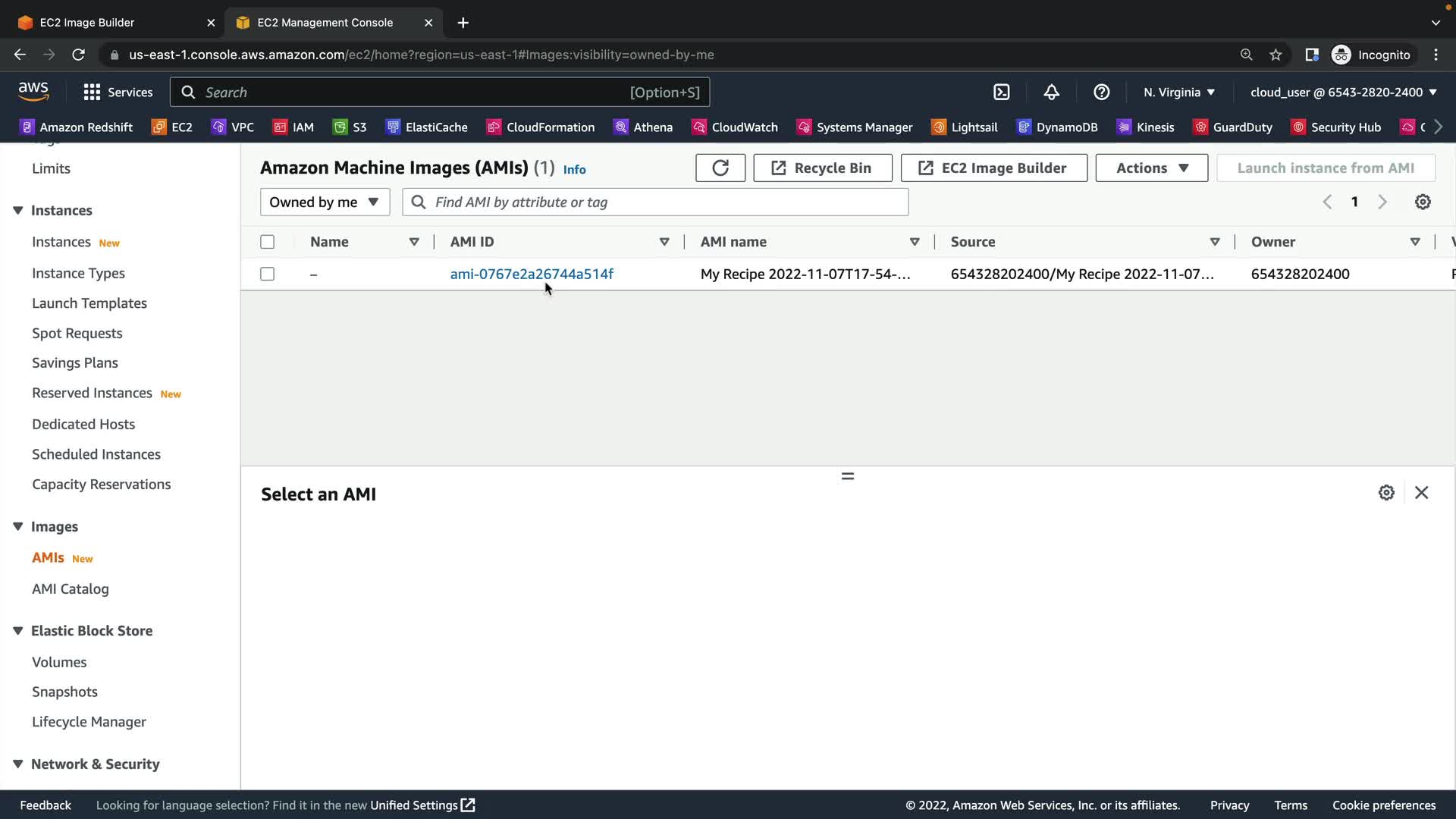Open the notifications bell
Viewport: 1456px width, 819px height.
click(x=1051, y=93)
